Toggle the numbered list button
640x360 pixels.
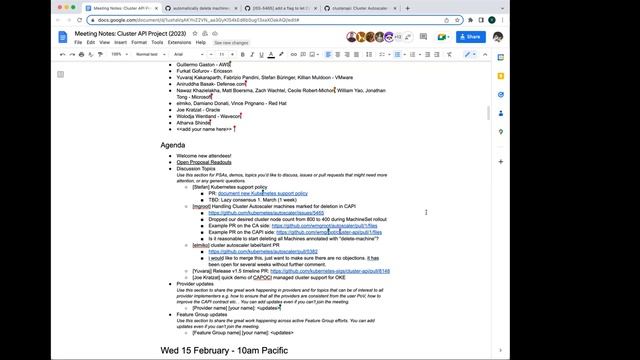click(x=412, y=54)
